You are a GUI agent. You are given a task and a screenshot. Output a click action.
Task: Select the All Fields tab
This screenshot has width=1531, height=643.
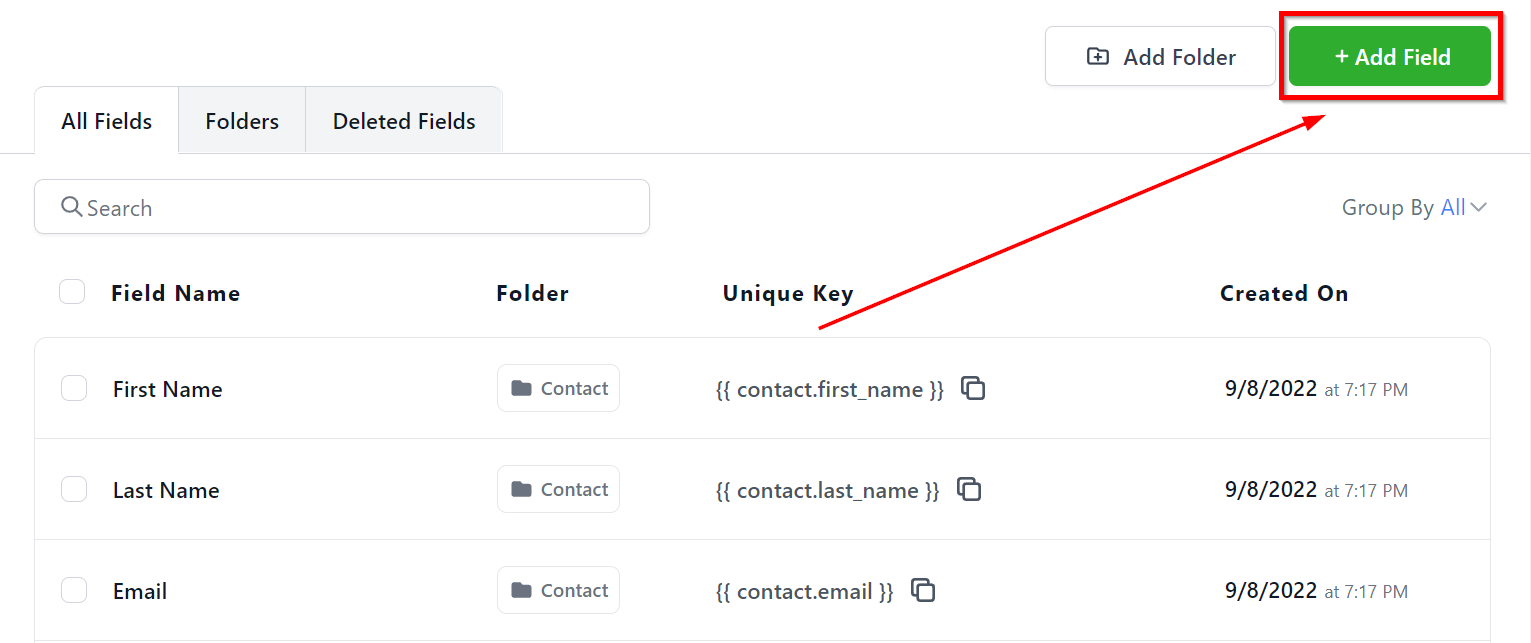point(107,121)
